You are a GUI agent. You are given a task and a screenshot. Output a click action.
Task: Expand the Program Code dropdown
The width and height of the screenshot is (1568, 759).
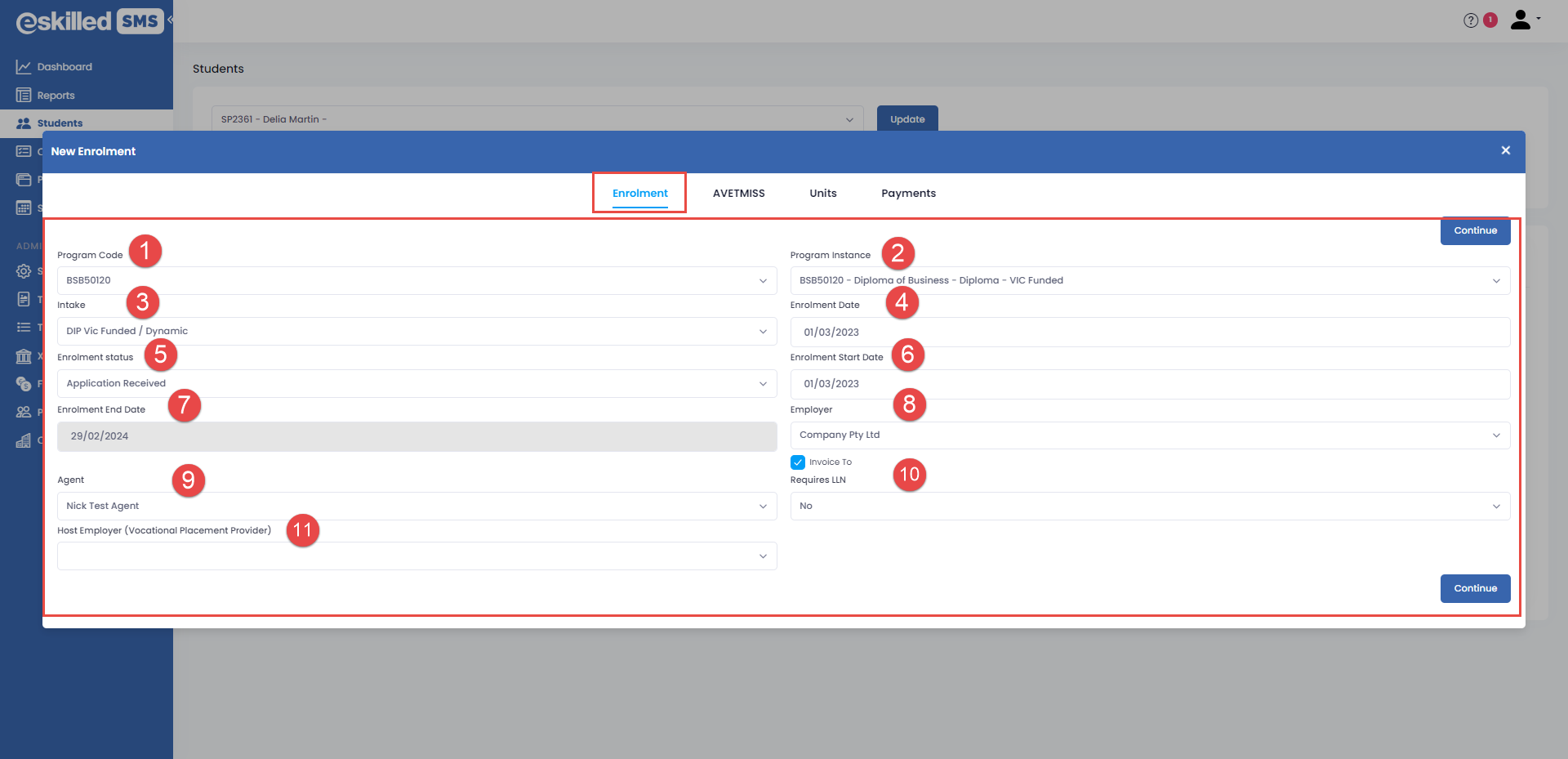click(x=416, y=280)
